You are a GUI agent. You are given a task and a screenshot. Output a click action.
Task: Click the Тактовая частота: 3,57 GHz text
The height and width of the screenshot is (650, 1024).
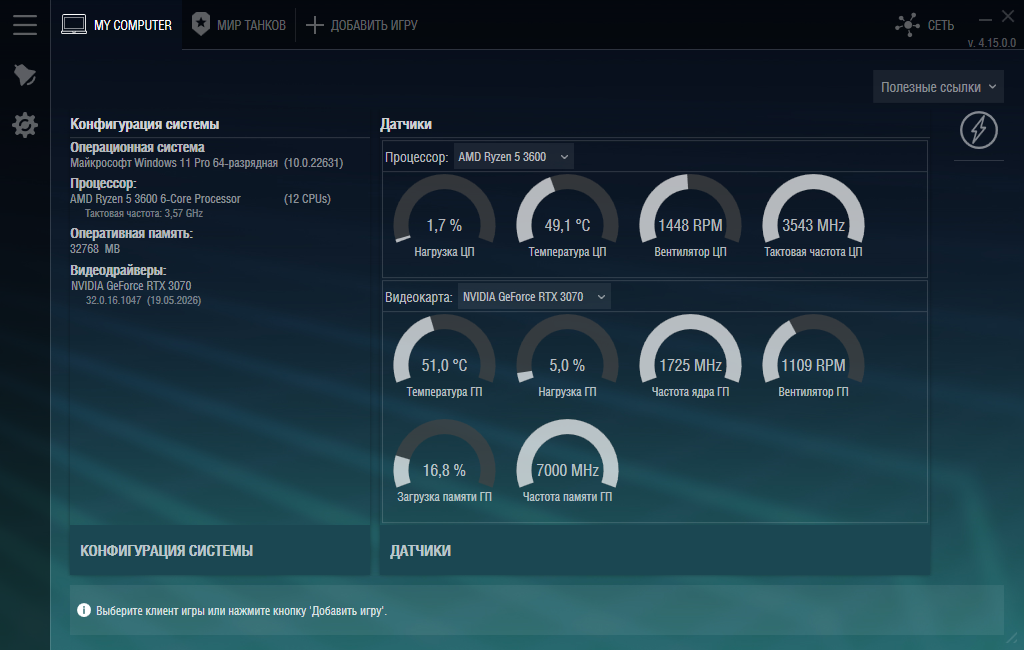144,214
